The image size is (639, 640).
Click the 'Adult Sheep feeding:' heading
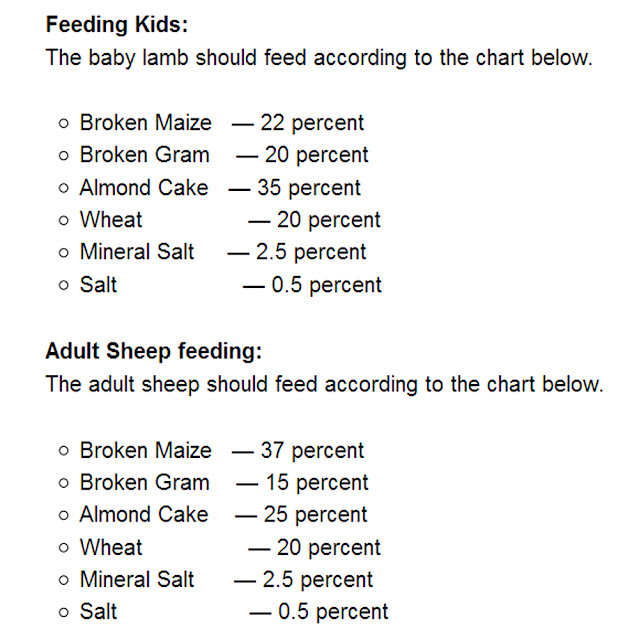point(153,351)
